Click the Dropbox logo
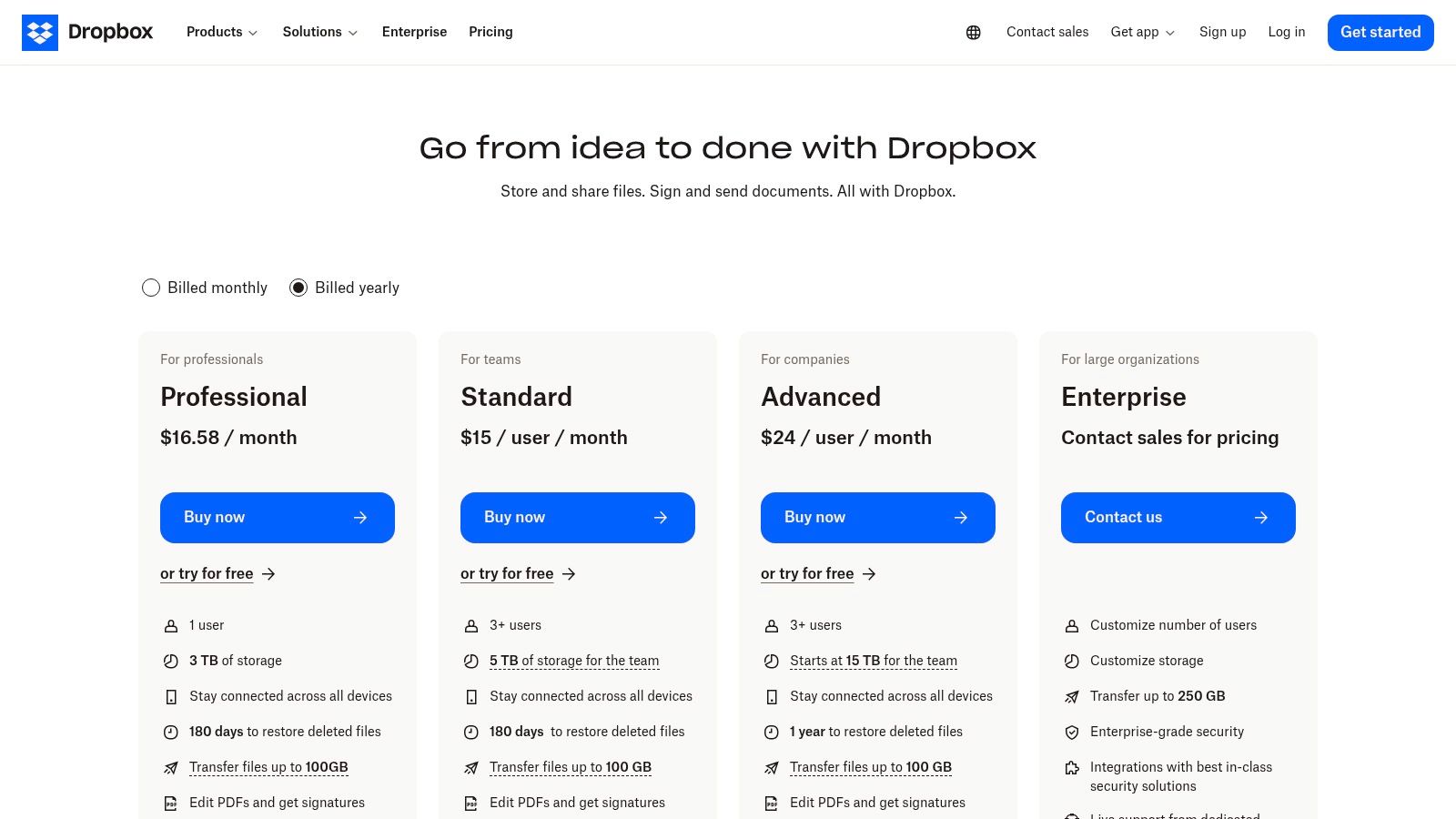The width and height of the screenshot is (1456, 819). 87,32
